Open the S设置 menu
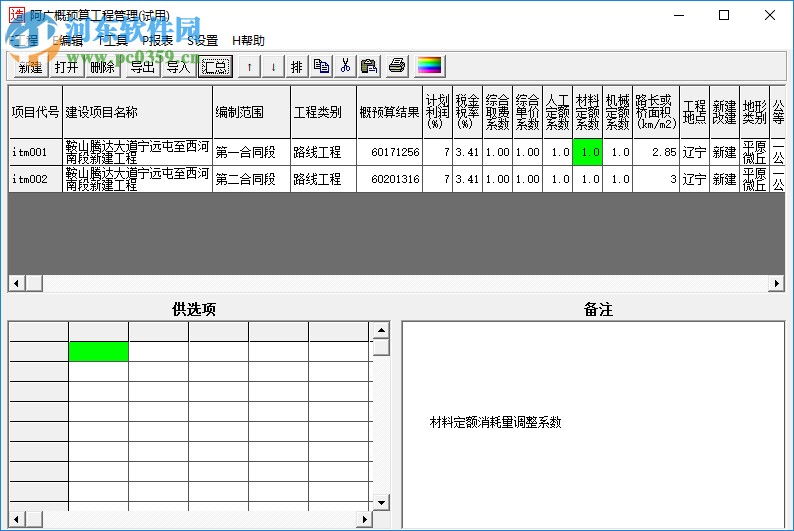Viewport: 794px width, 531px height. [x=202, y=40]
